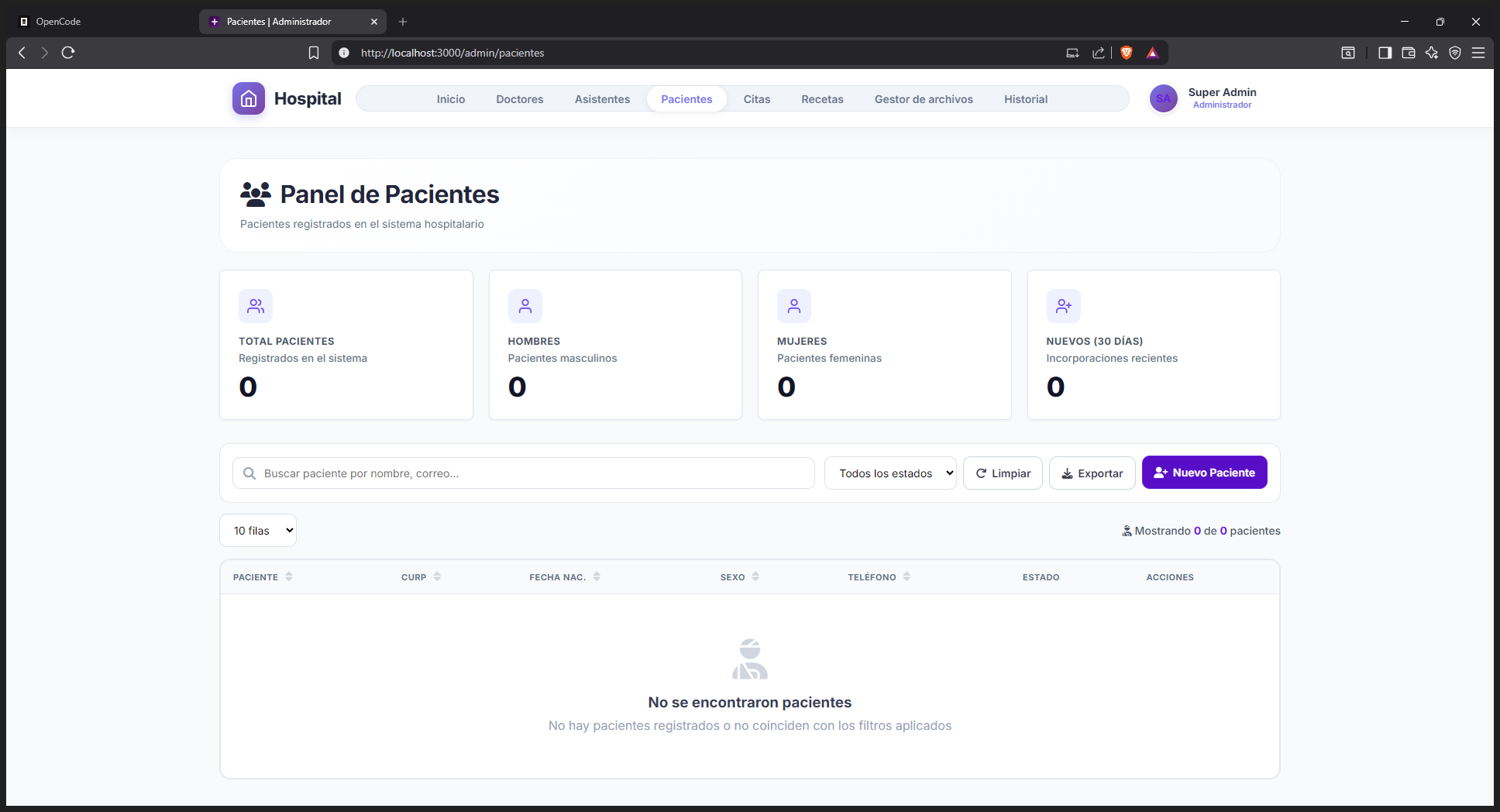Click the Super Admin avatar icon
The width and height of the screenshot is (1500, 812).
tap(1163, 98)
